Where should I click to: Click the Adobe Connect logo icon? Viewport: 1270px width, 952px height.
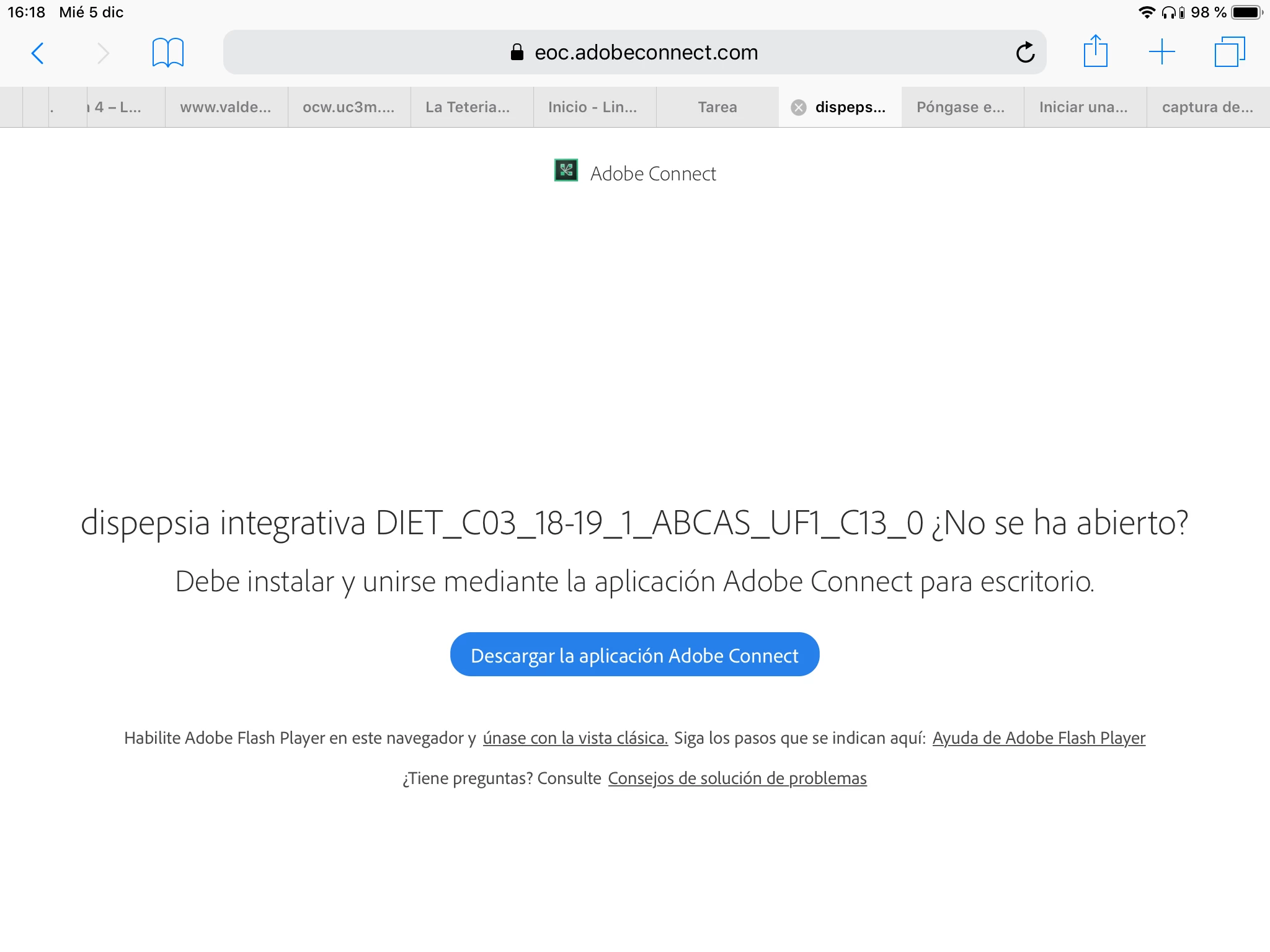point(566,170)
